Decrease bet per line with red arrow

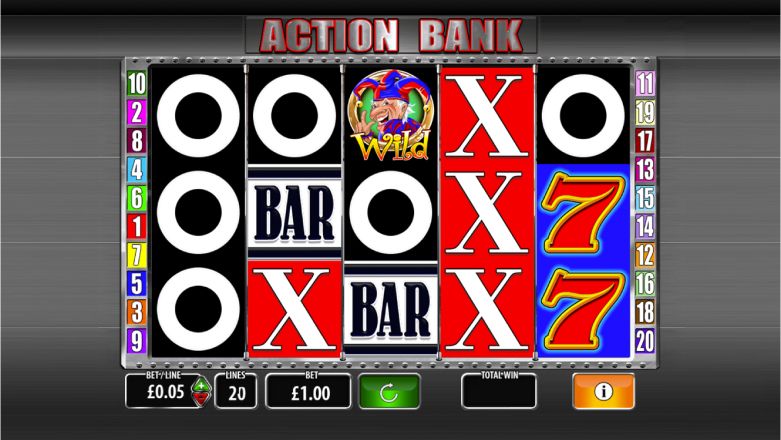tap(201, 398)
